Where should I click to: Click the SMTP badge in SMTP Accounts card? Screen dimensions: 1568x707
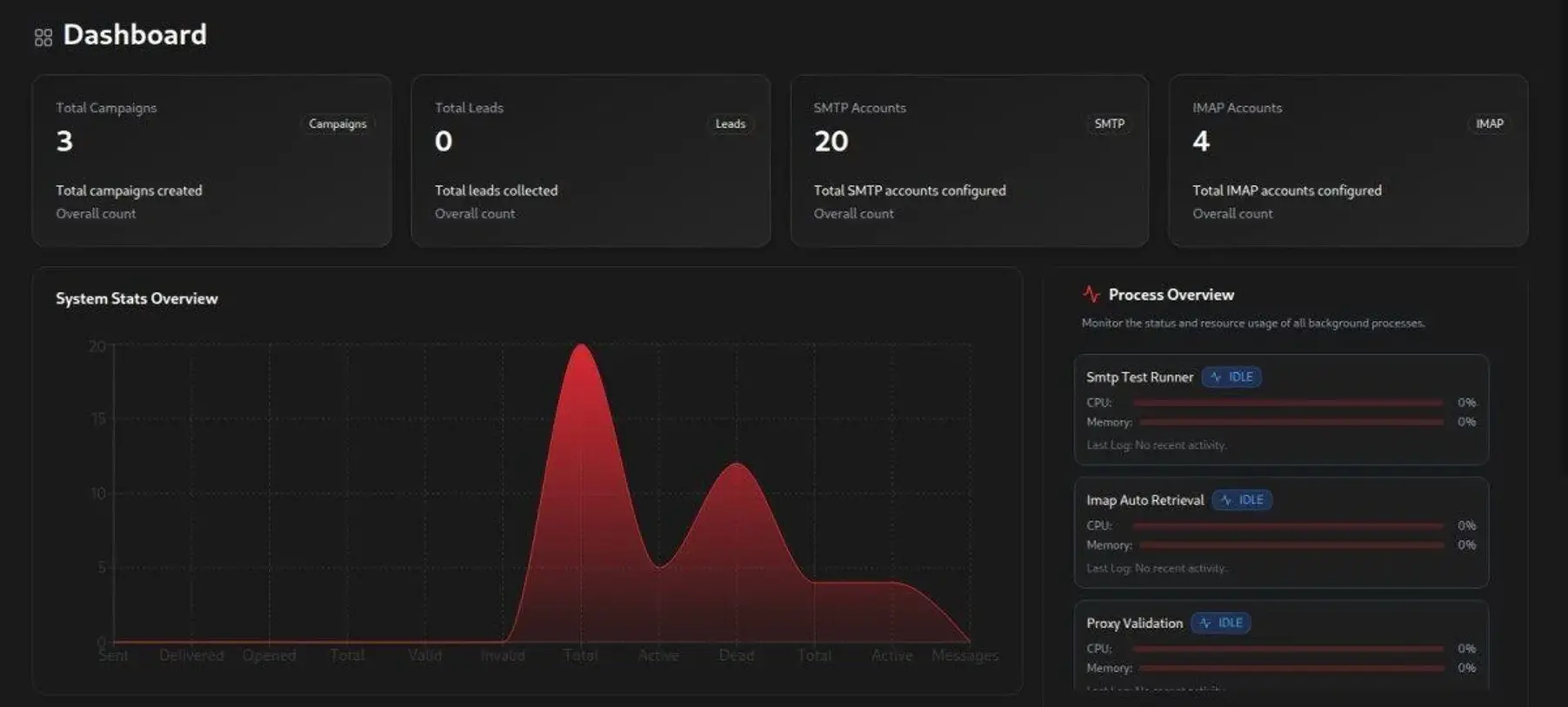pos(1109,124)
